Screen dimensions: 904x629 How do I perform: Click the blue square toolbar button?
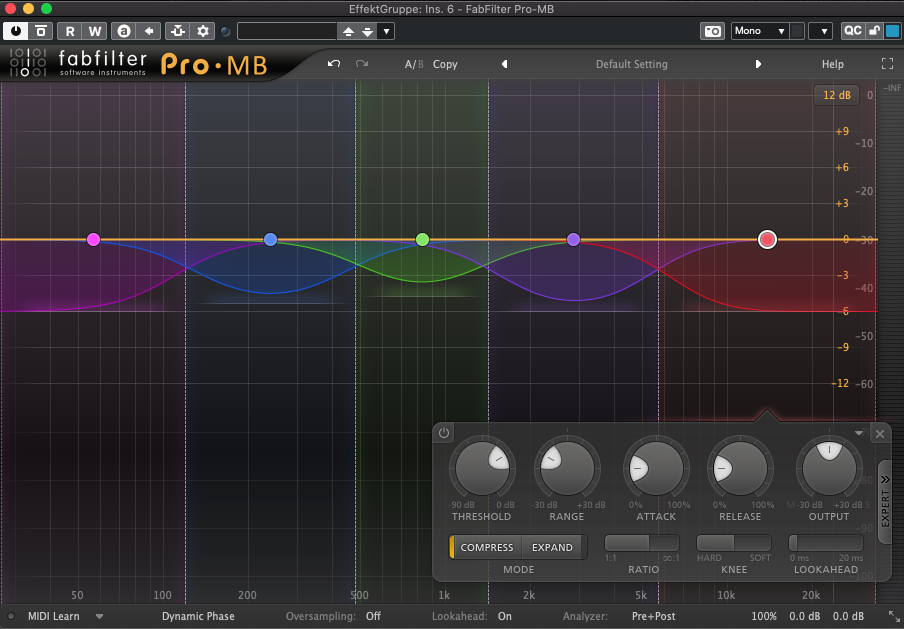tap(892, 31)
